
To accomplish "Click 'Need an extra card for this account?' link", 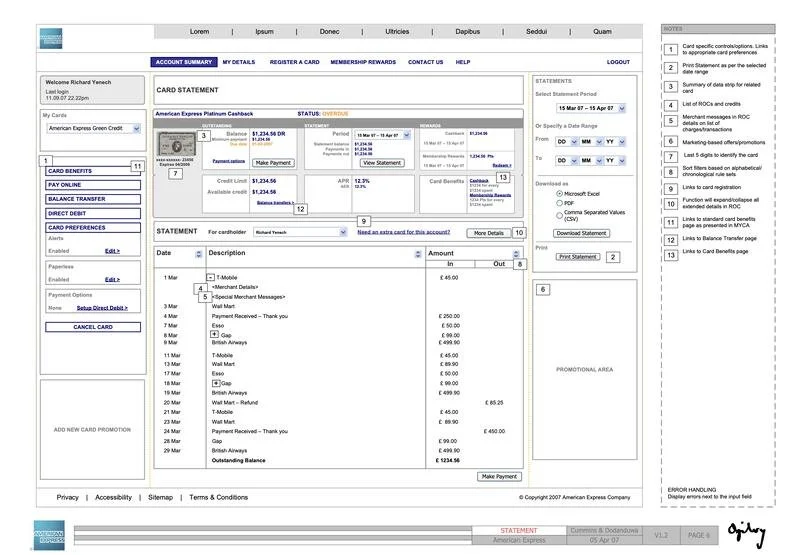I will [404, 232].
